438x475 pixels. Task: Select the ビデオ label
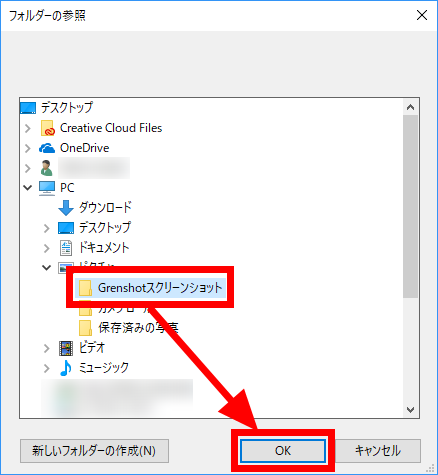(92, 348)
